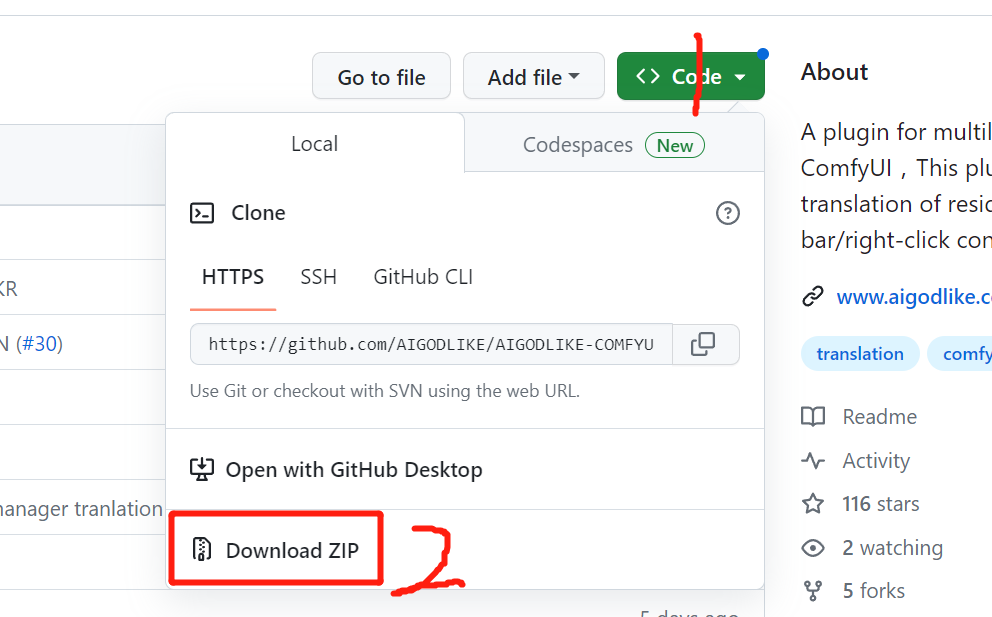This screenshot has height=617, width=992.
Task: Switch to the Codespaces tab
Action: pos(614,145)
